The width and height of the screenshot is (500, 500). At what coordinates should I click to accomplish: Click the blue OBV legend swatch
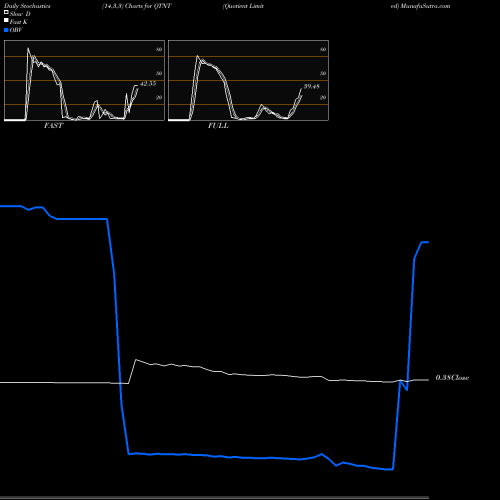tap(6, 30)
